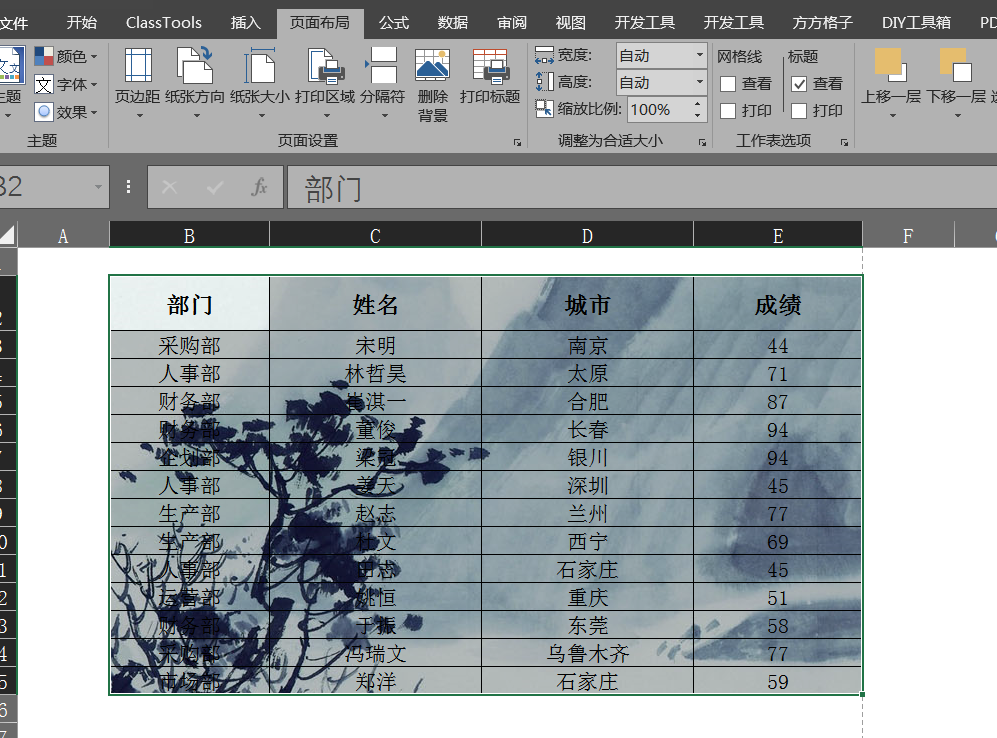Expand the 上移一层 dropdown arrow

pyautogui.click(x=893, y=116)
